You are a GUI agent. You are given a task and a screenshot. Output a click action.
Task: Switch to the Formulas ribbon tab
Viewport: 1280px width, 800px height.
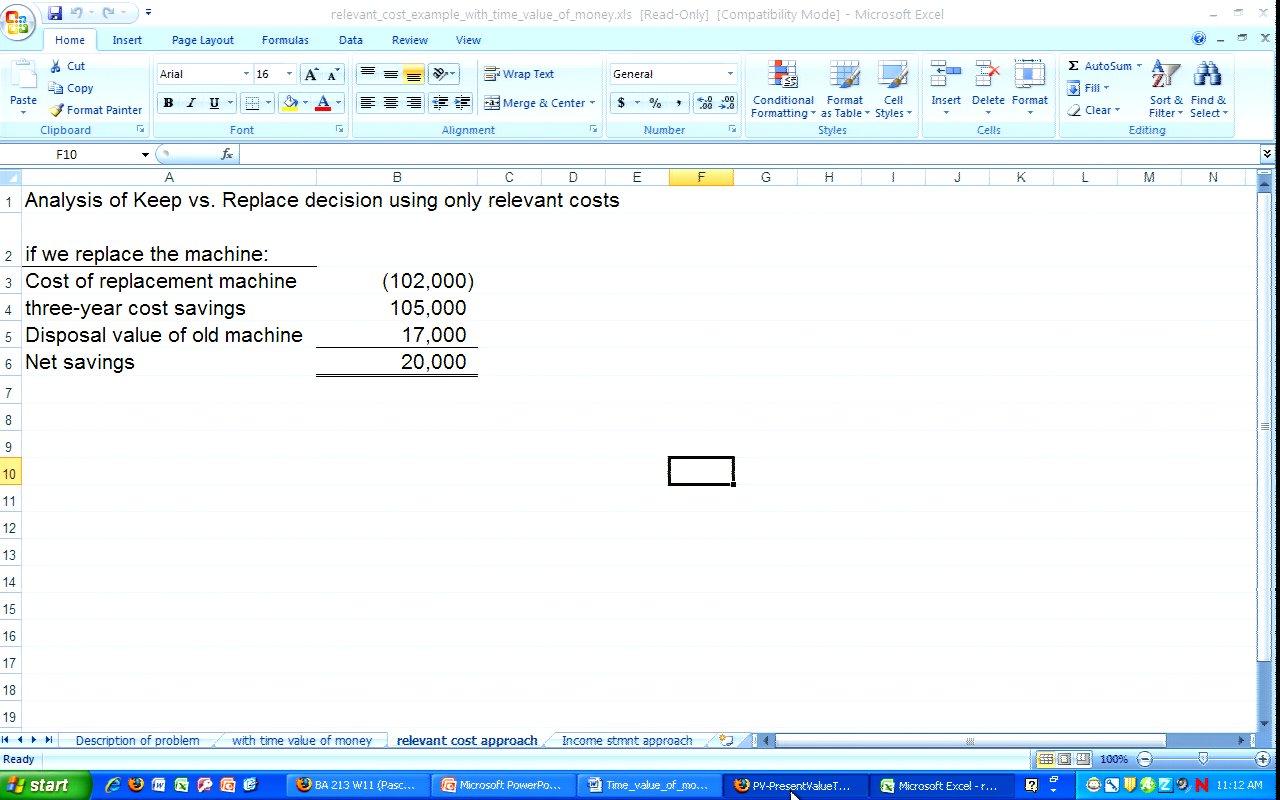click(285, 40)
